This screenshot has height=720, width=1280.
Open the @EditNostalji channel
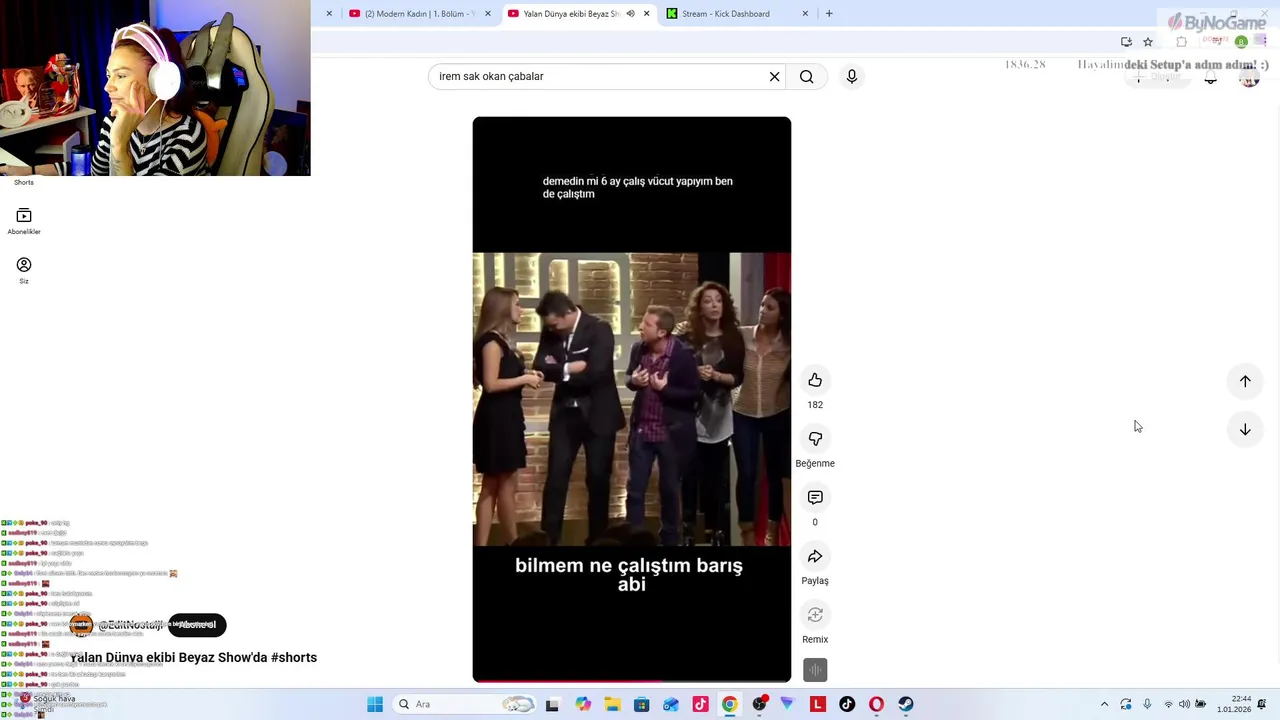(x=130, y=625)
